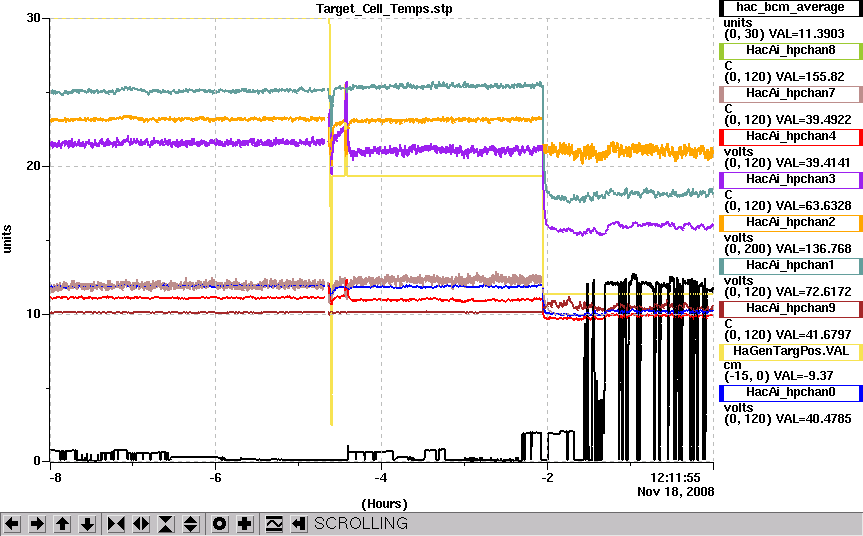This screenshot has width=863, height=536.
Task: Click the vertical diamond Y-zoom icon
Action: [190, 523]
